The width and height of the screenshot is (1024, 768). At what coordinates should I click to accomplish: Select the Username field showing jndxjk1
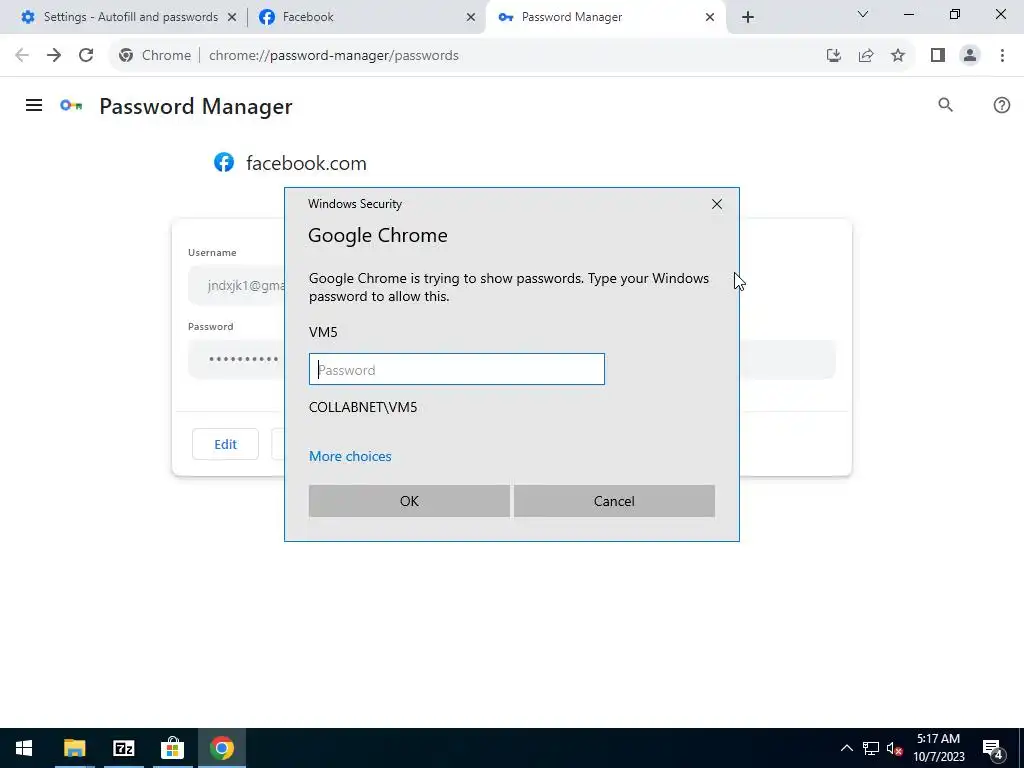click(x=236, y=285)
